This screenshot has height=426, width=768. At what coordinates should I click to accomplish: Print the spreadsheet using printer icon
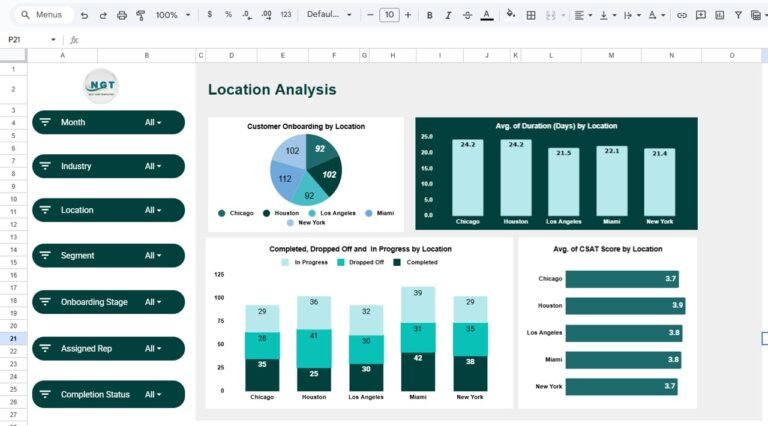[122, 15]
